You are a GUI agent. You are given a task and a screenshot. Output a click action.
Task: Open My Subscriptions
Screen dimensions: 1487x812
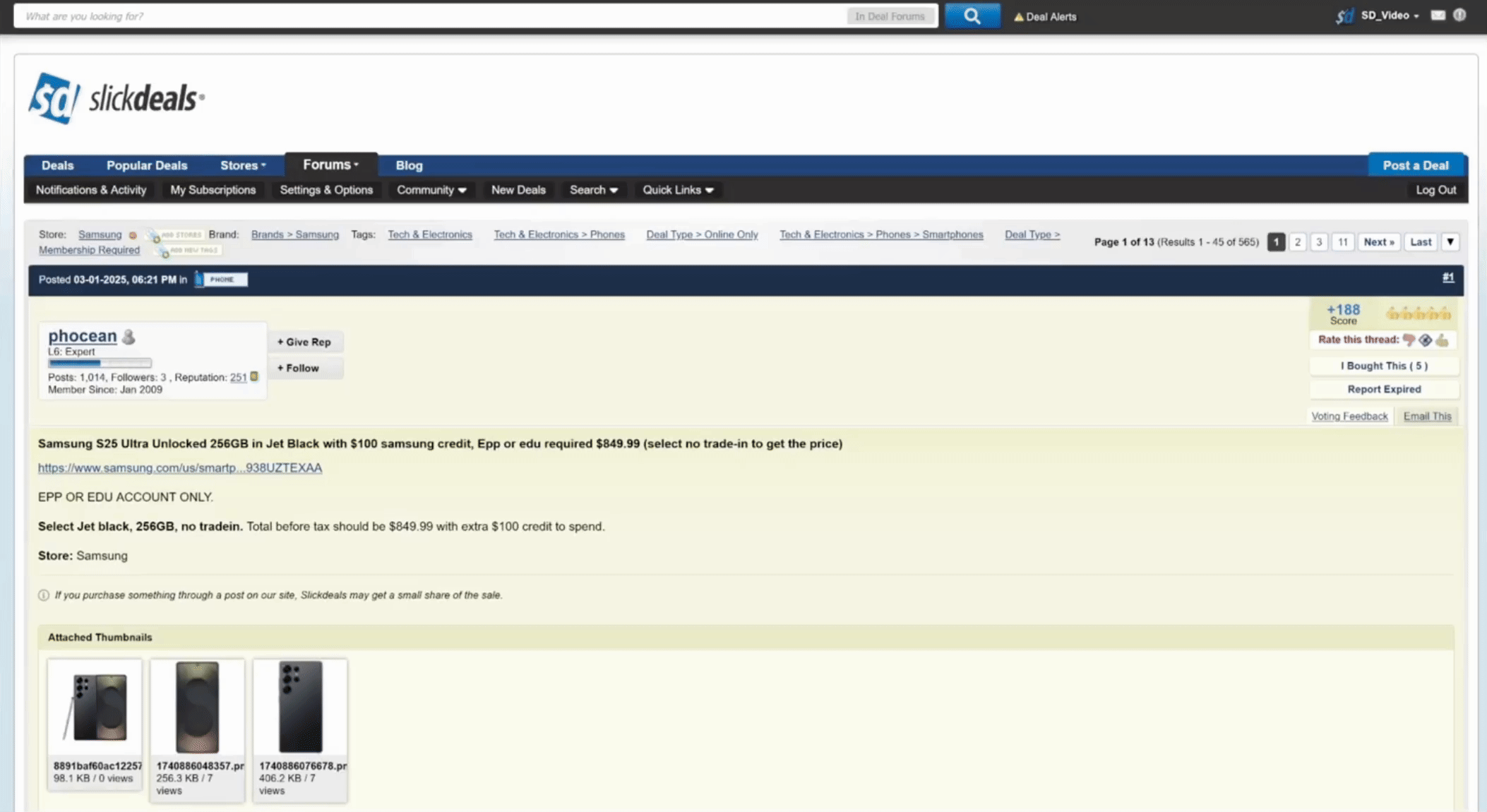[213, 190]
